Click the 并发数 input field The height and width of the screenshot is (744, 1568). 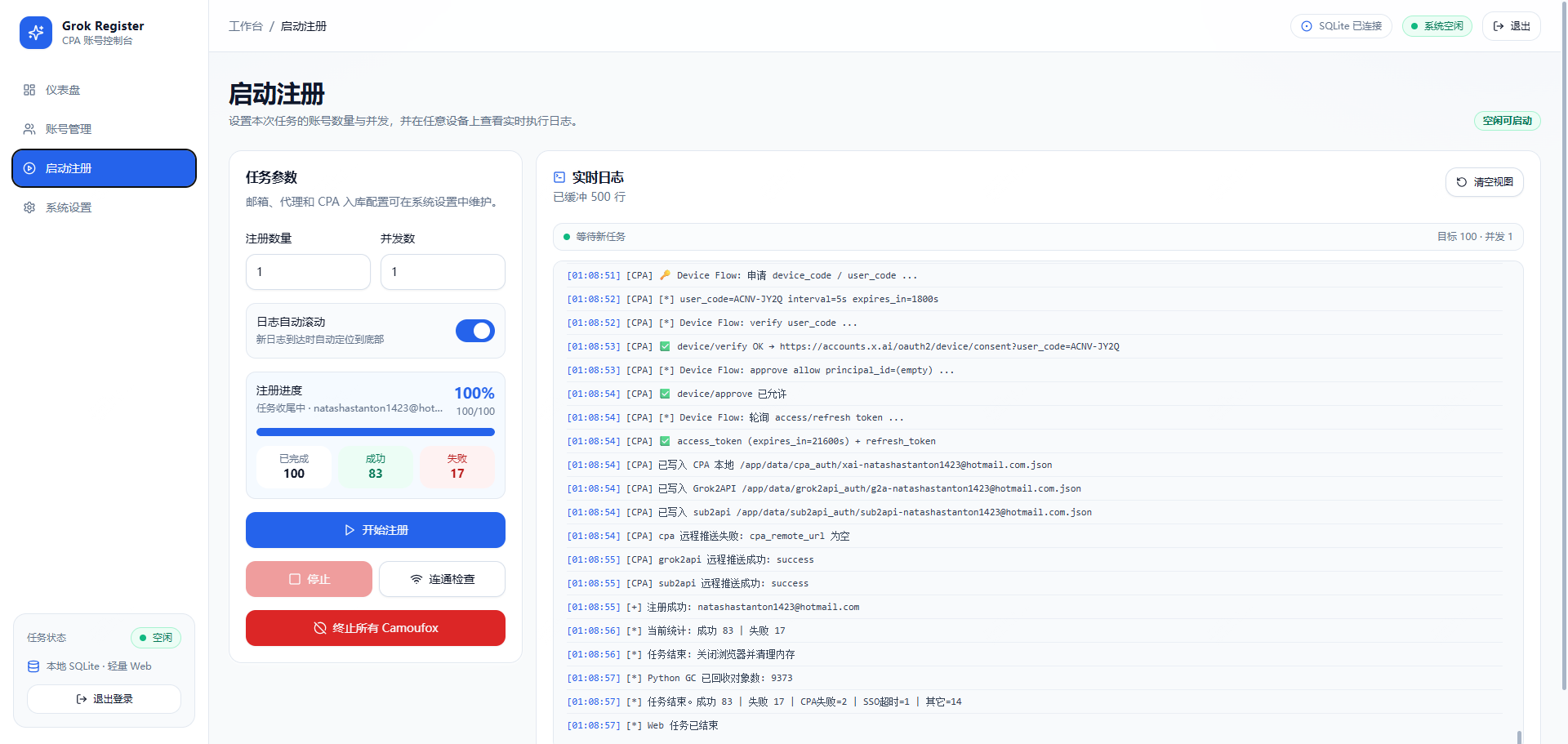pyautogui.click(x=443, y=272)
